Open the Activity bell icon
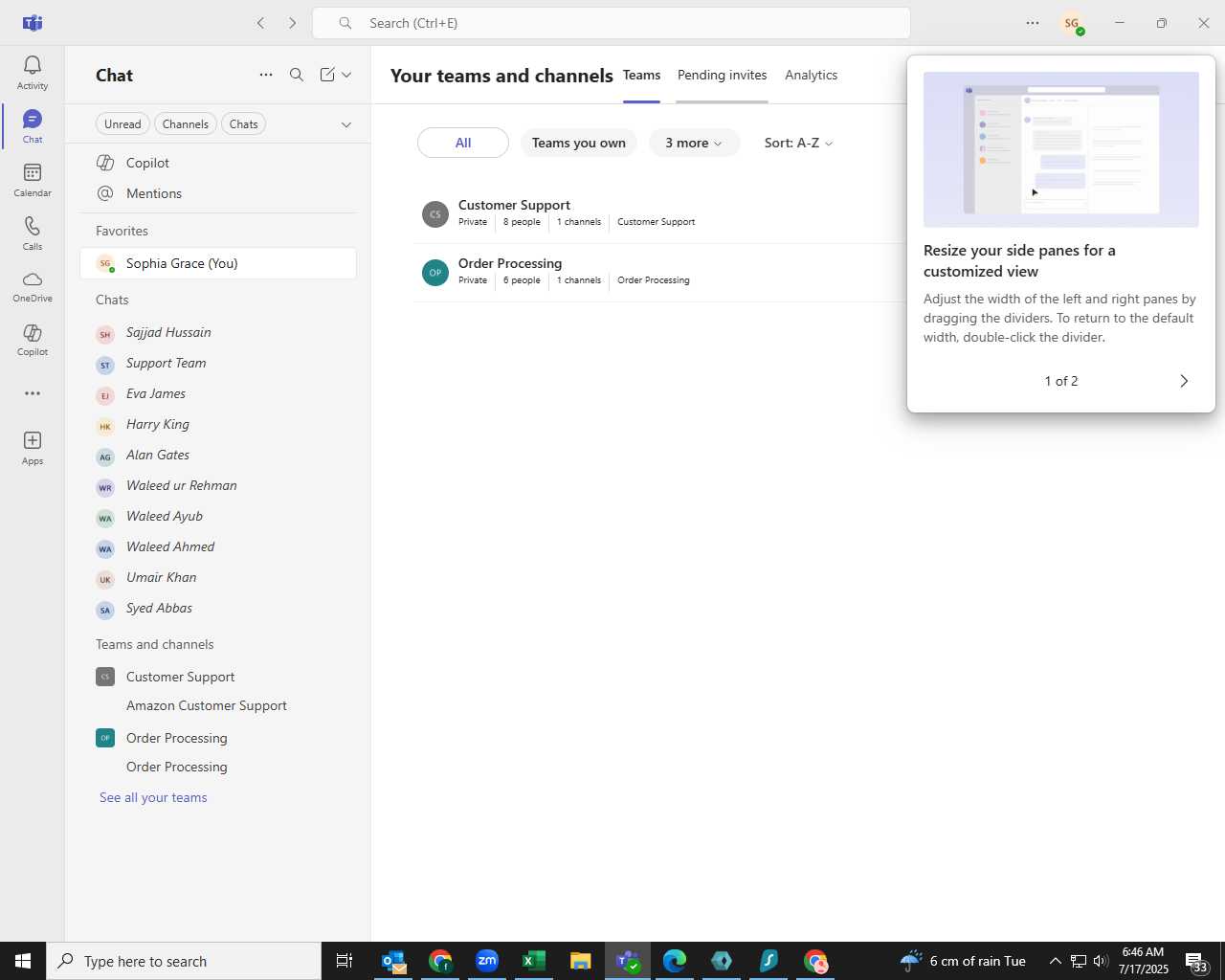The width and height of the screenshot is (1225, 980). tap(32, 73)
